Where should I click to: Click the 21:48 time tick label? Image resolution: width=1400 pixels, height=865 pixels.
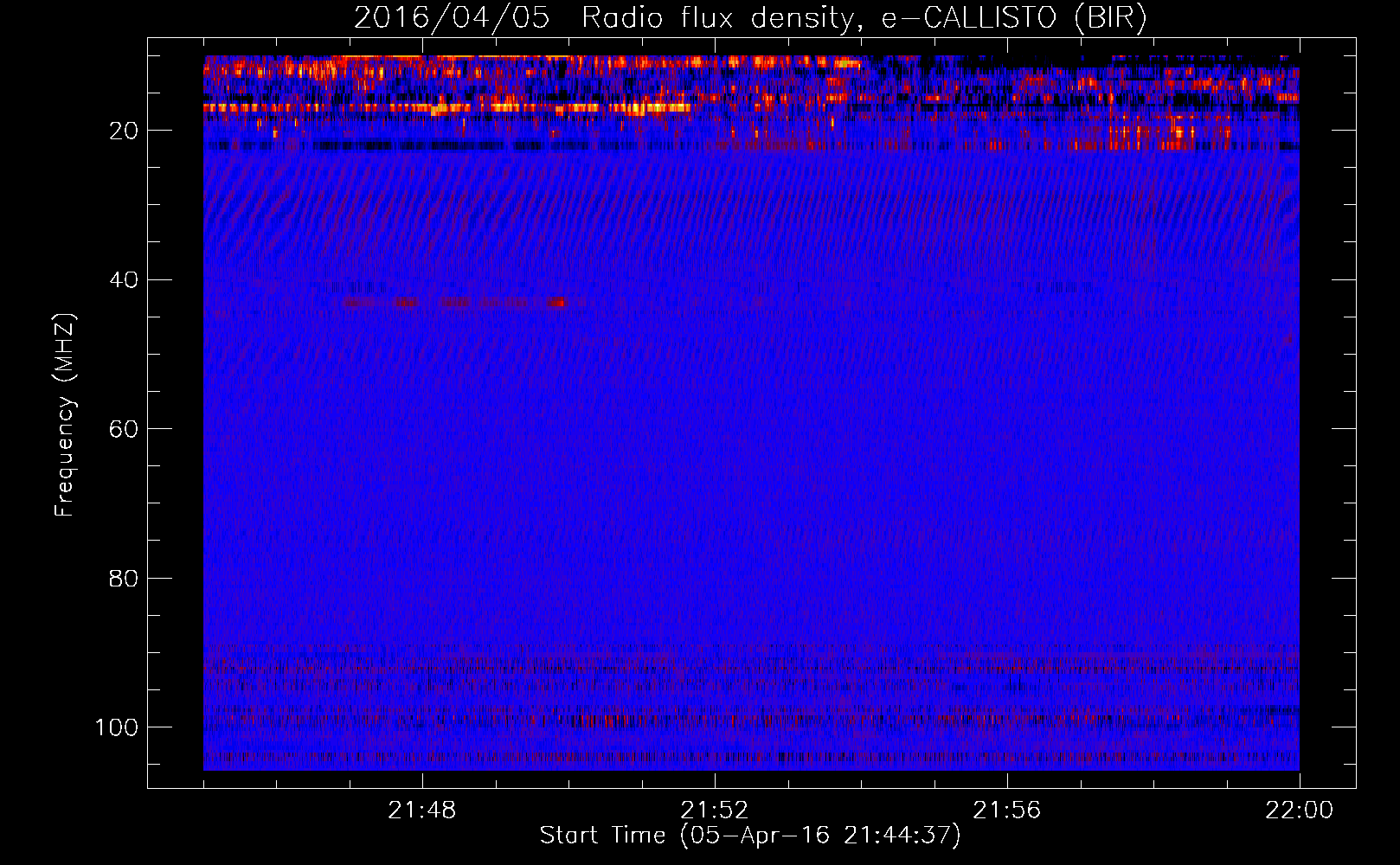pos(422,811)
